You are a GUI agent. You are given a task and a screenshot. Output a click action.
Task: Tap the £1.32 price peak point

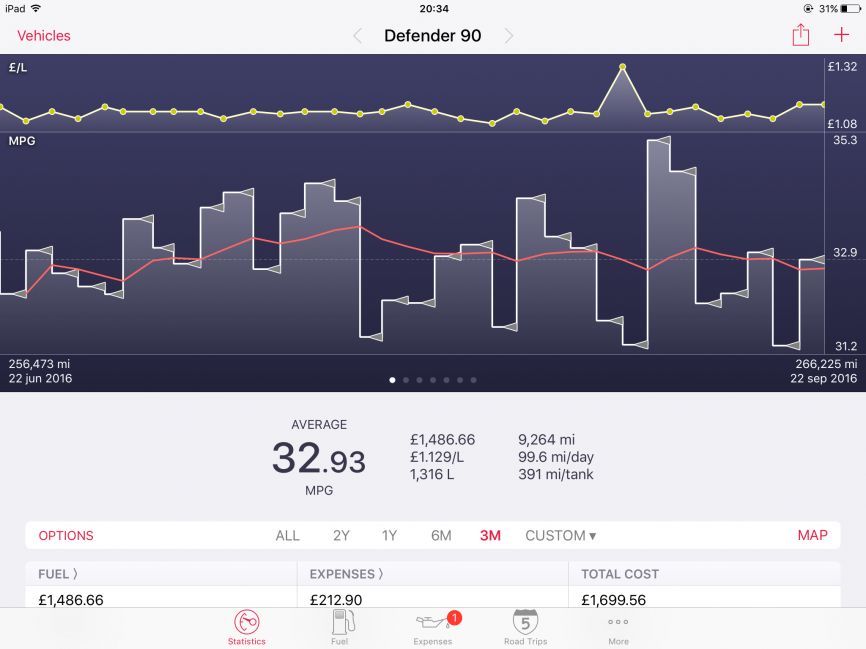[x=622, y=67]
